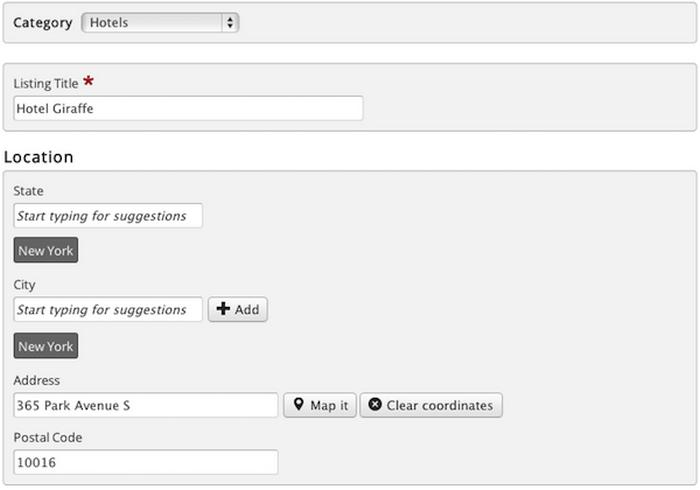The width and height of the screenshot is (700, 490).
Task: Select the New York tag under State
Action: 46,251
